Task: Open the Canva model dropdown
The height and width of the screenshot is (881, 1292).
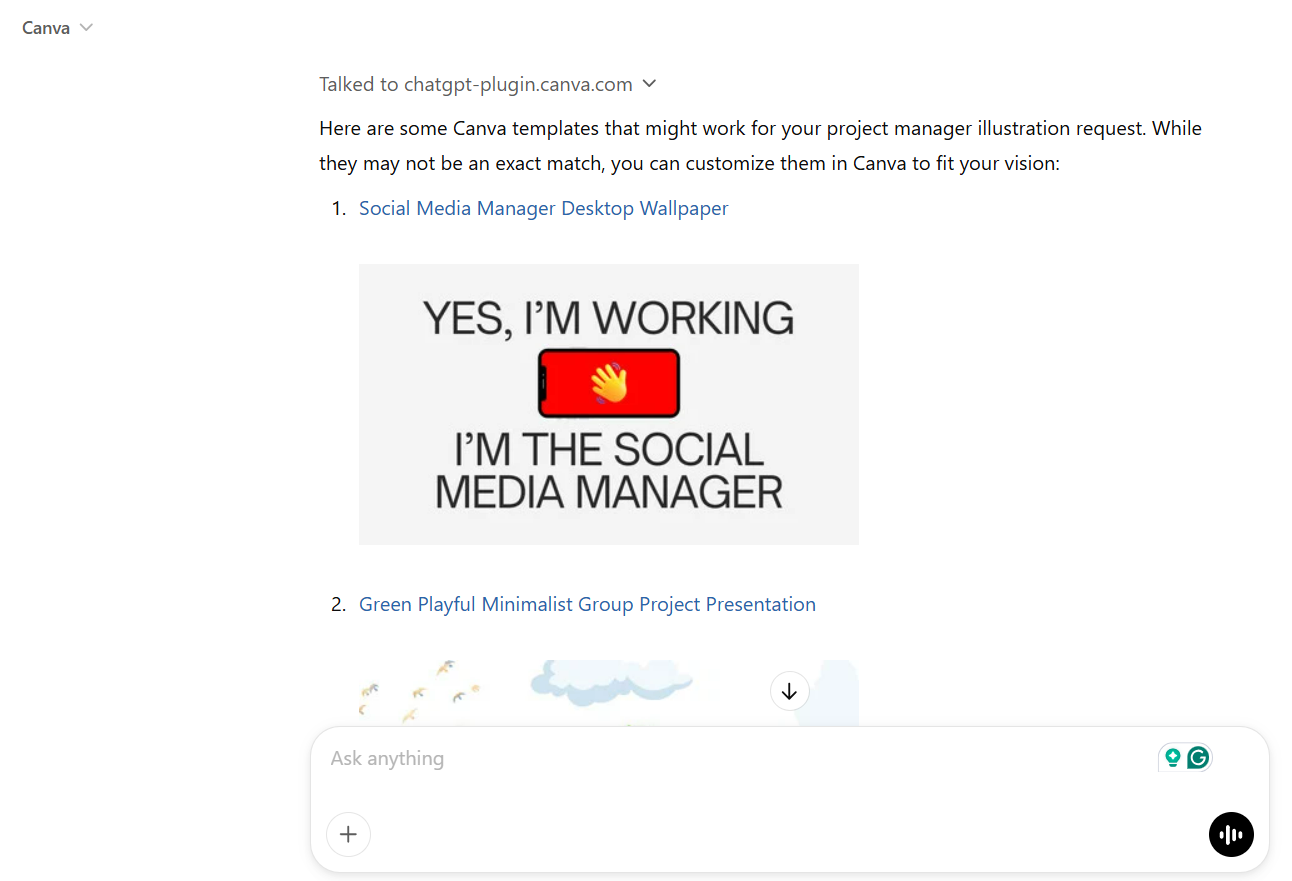Action: tap(58, 28)
